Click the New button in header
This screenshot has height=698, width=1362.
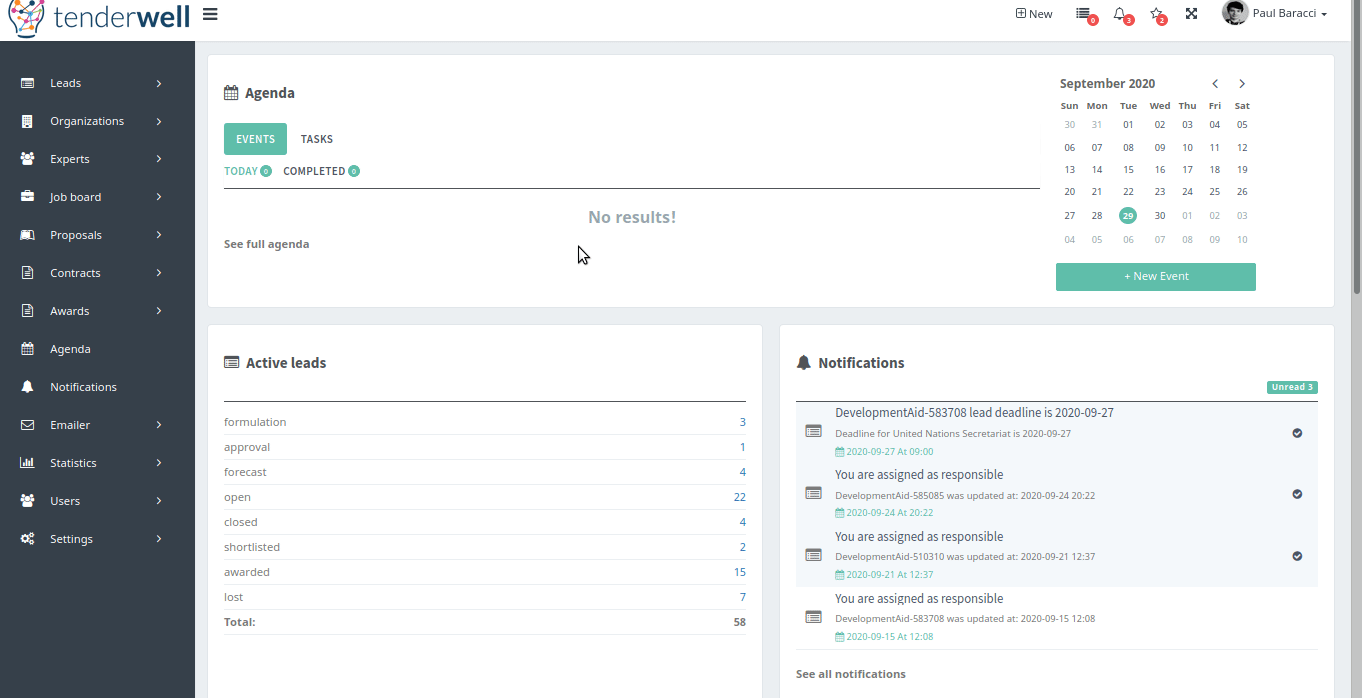coord(1034,14)
